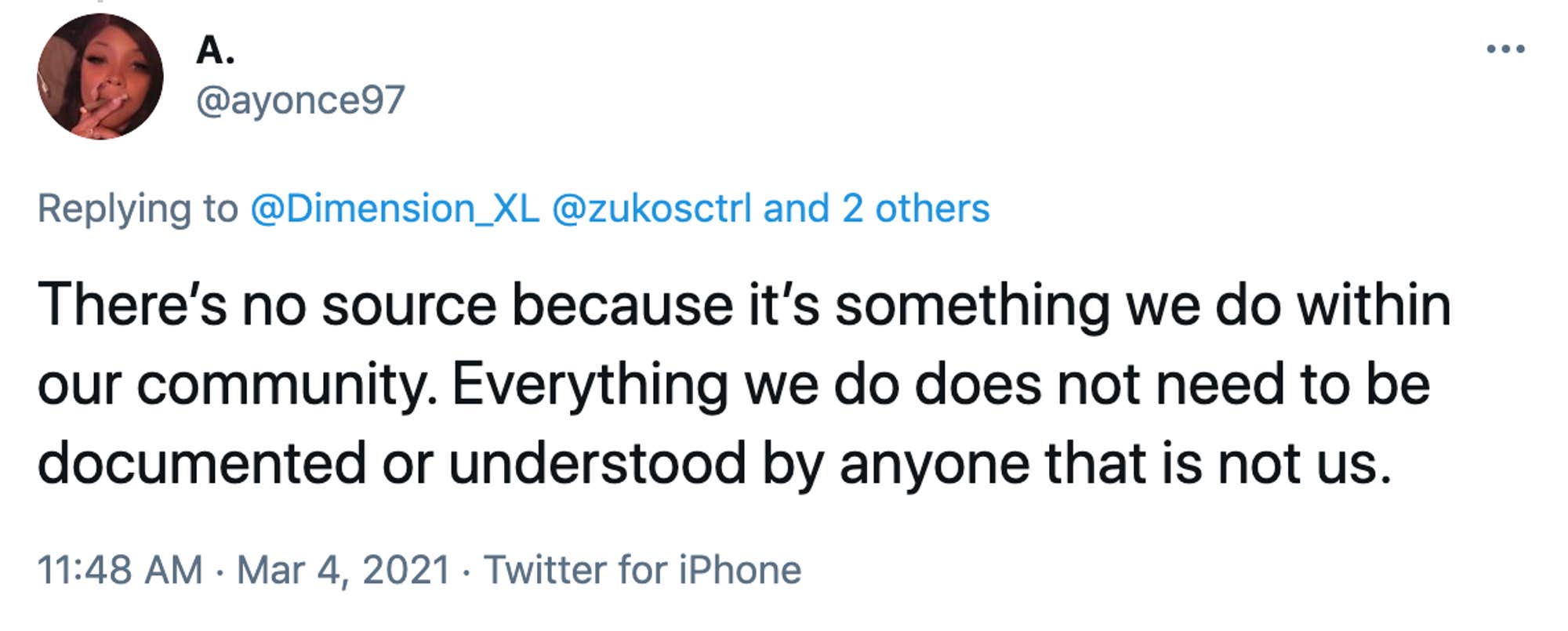Click the line starting "our community"

[x=734, y=385]
